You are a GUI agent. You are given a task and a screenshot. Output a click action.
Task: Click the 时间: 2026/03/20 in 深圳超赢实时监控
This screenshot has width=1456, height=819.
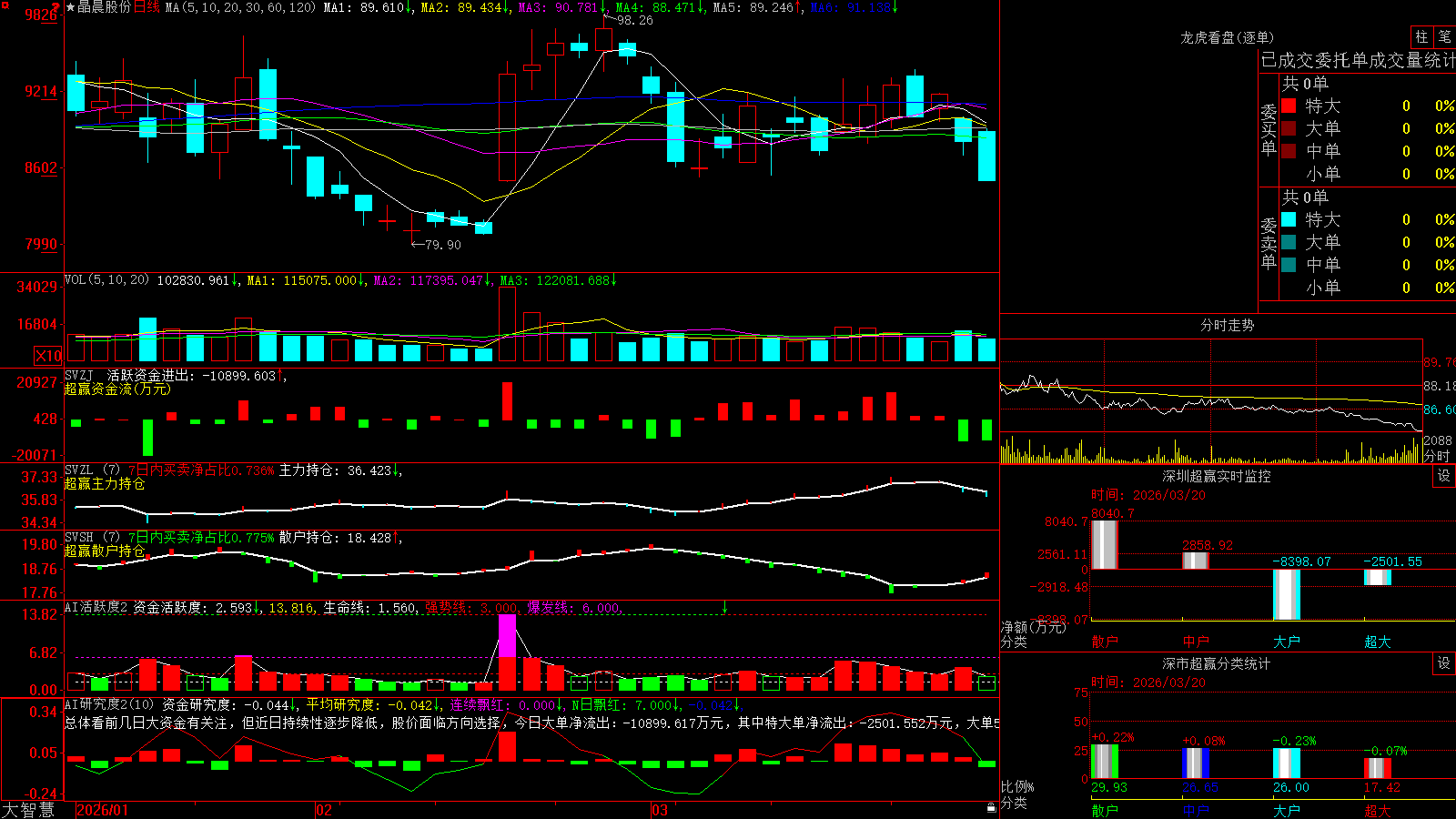[1148, 495]
